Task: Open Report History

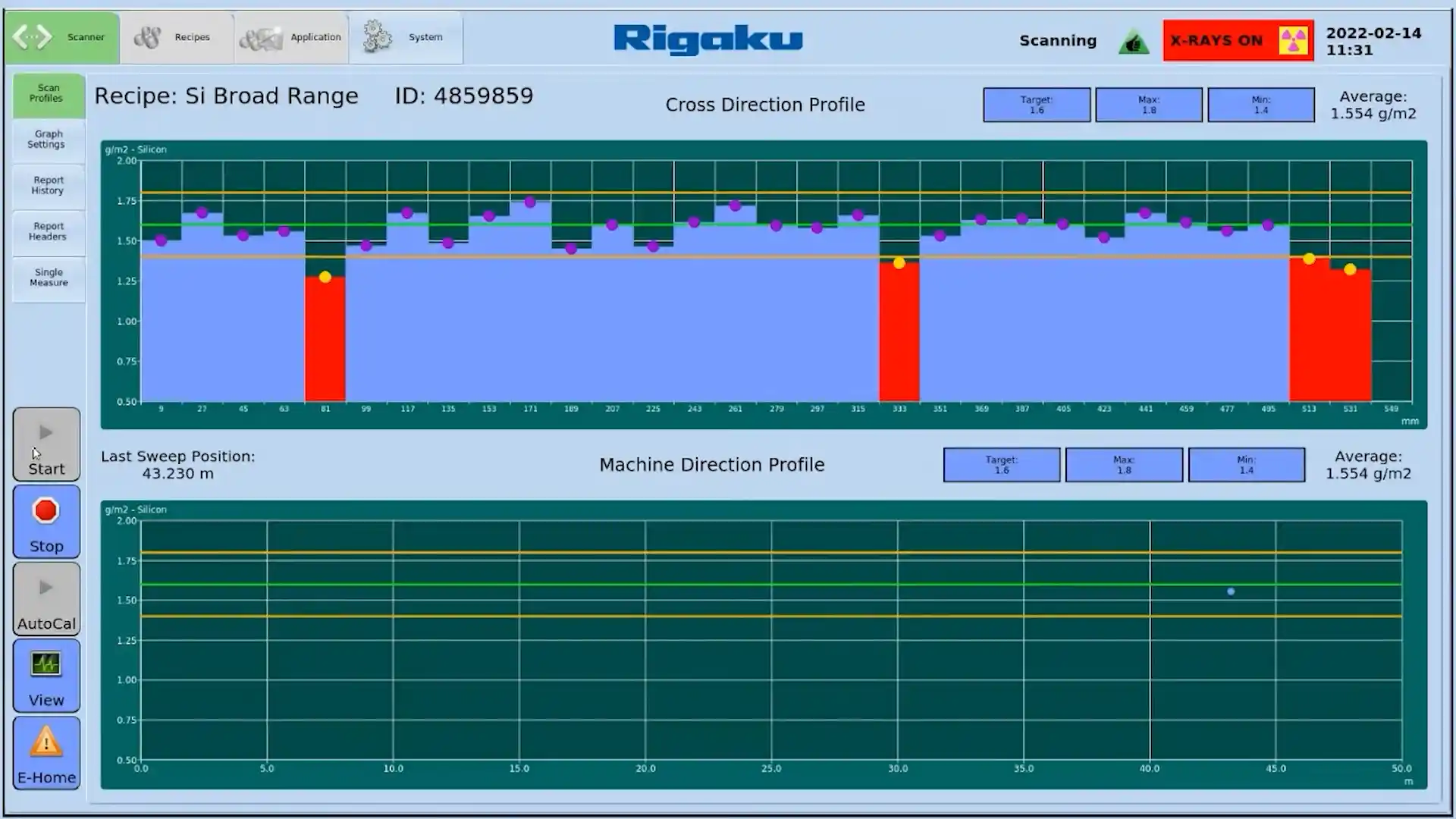Action: pyautogui.click(x=49, y=186)
